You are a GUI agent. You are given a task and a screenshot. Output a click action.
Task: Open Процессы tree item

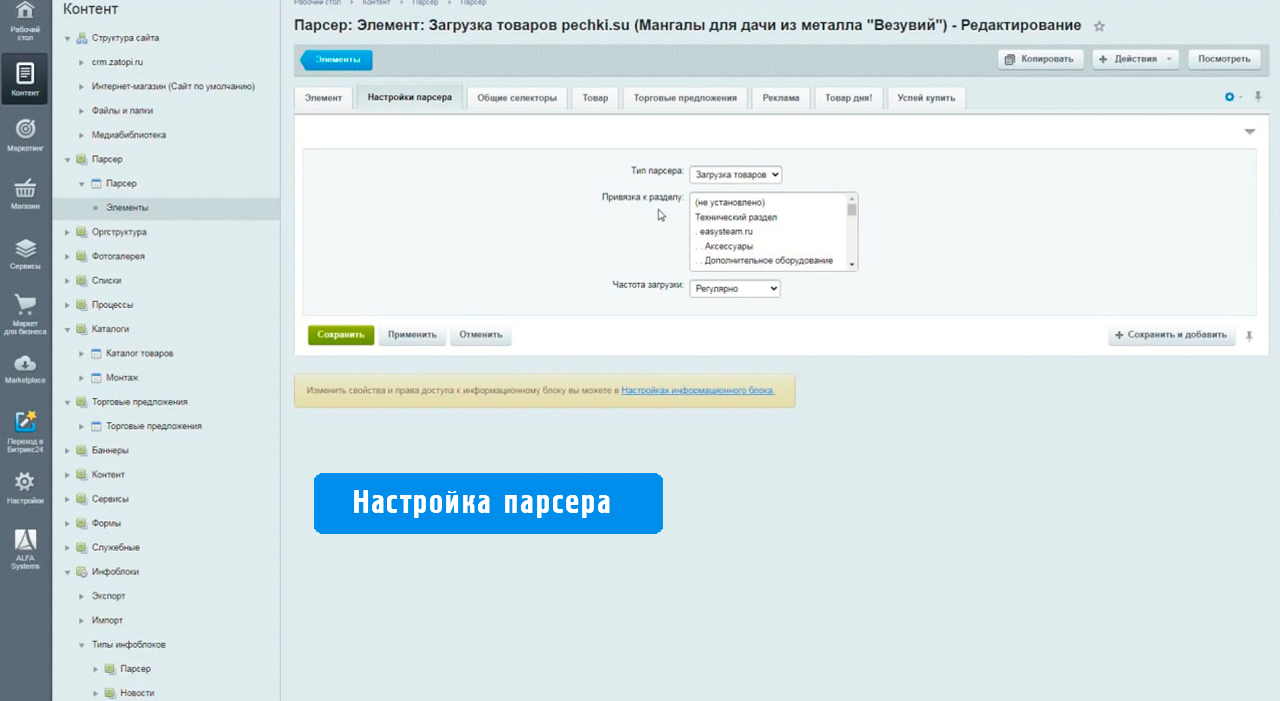pos(112,305)
